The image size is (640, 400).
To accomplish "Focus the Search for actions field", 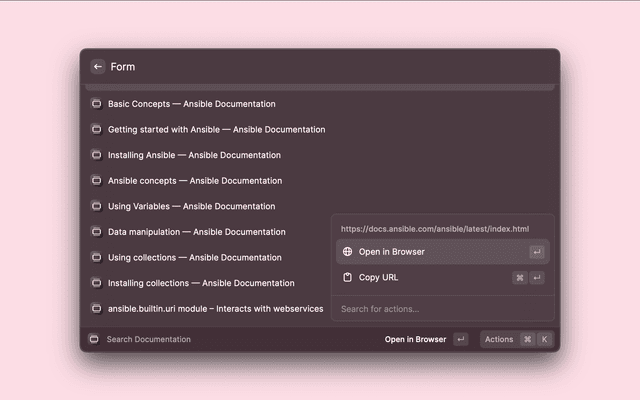I will [440, 309].
